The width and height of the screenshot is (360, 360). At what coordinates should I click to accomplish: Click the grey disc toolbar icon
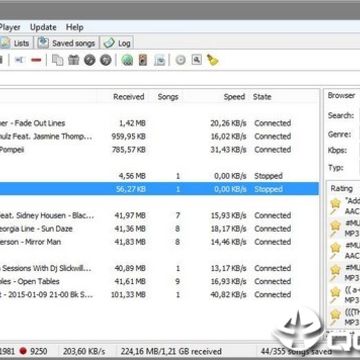pyautogui.click(x=180, y=60)
